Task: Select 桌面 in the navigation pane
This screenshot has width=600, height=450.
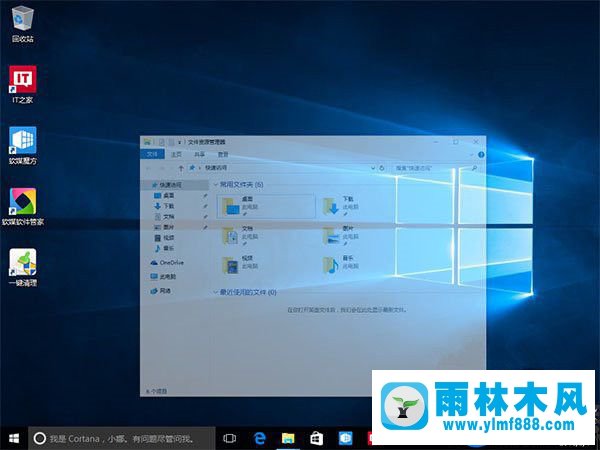Action: pos(169,196)
